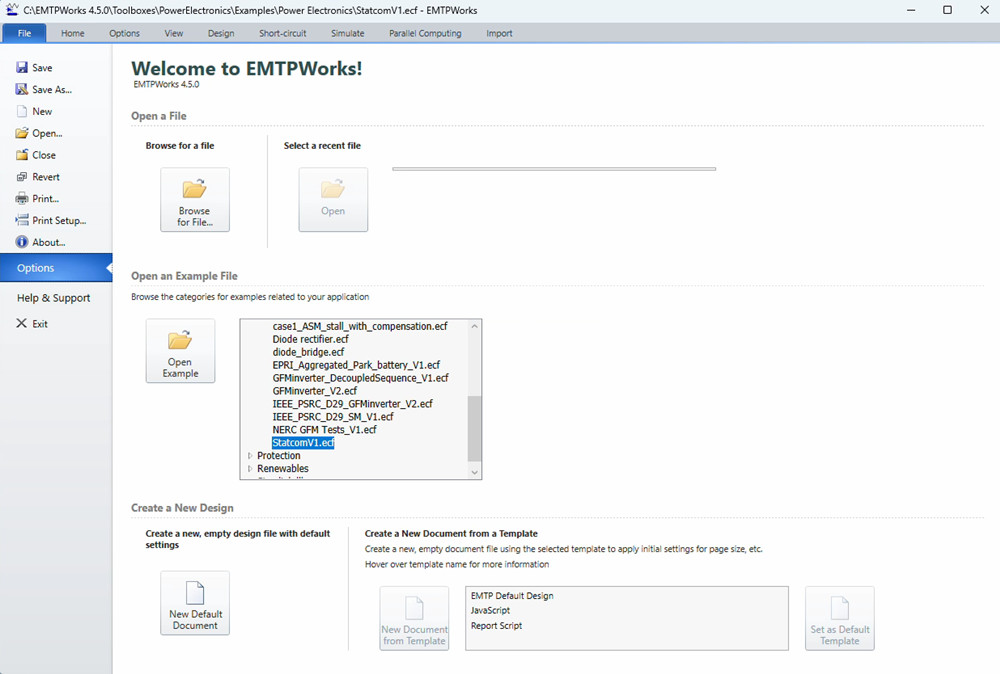Click New Document from Template button
This screenshot has width=1000, height=674.
(x=415, y=619)
